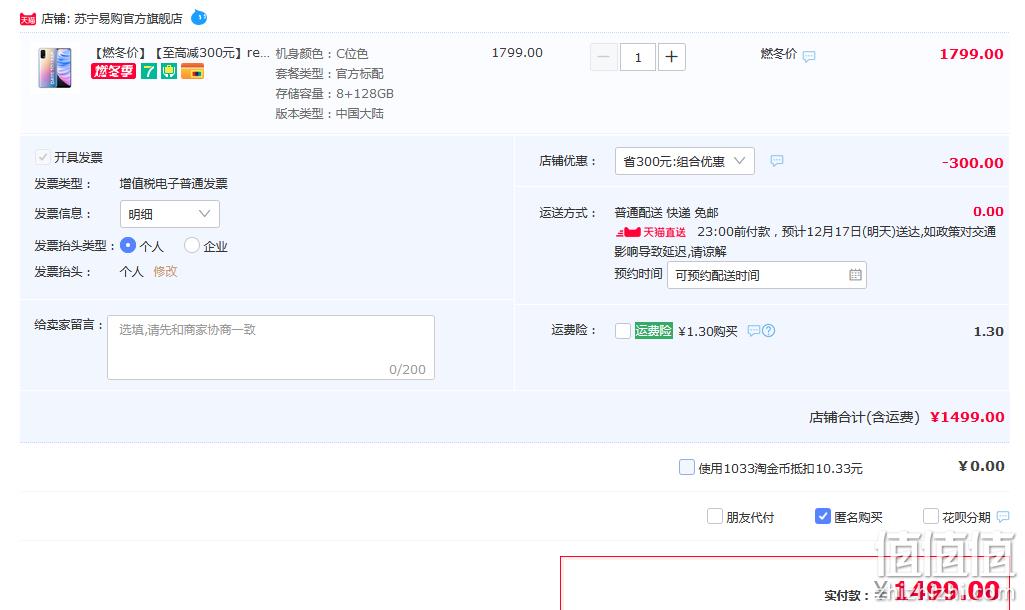Click the green 7-day return badge
1025x610 pixels.
coord(149,71)
